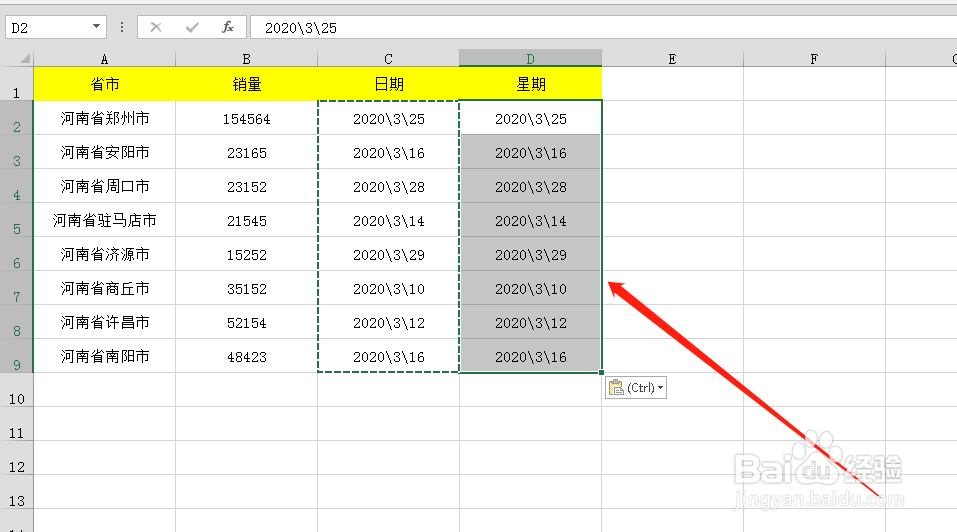
Task: Open the Insert Function fx icon
Action: pyautogui.click(x=228, y=27)
